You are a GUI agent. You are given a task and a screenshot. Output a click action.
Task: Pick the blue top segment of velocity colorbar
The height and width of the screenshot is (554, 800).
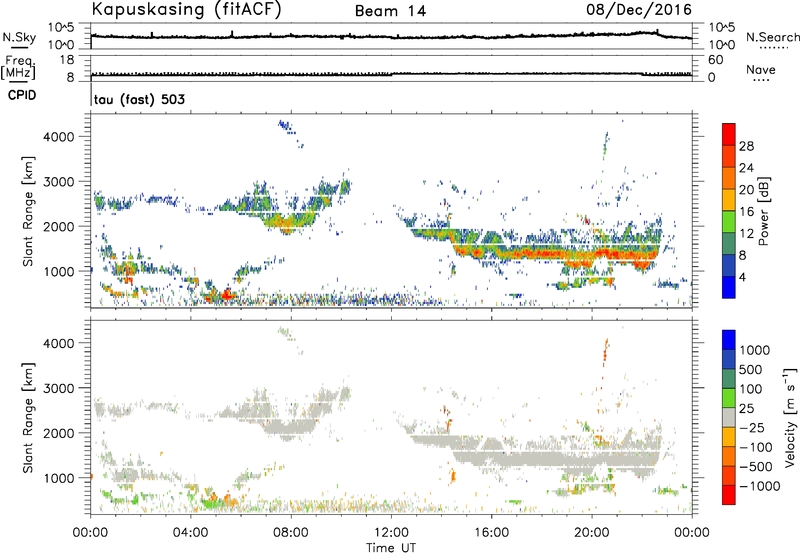pyautogui.click(x=729, y=340)
